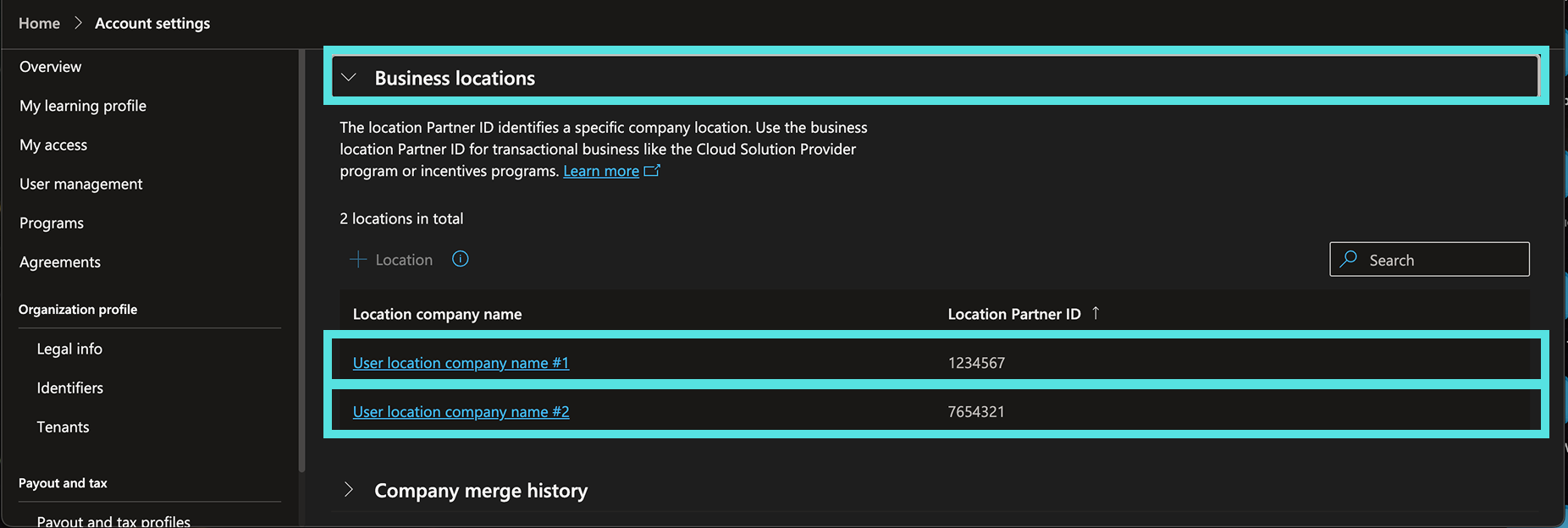
Task: Open User management in sidebar
Action: (81, 184)
